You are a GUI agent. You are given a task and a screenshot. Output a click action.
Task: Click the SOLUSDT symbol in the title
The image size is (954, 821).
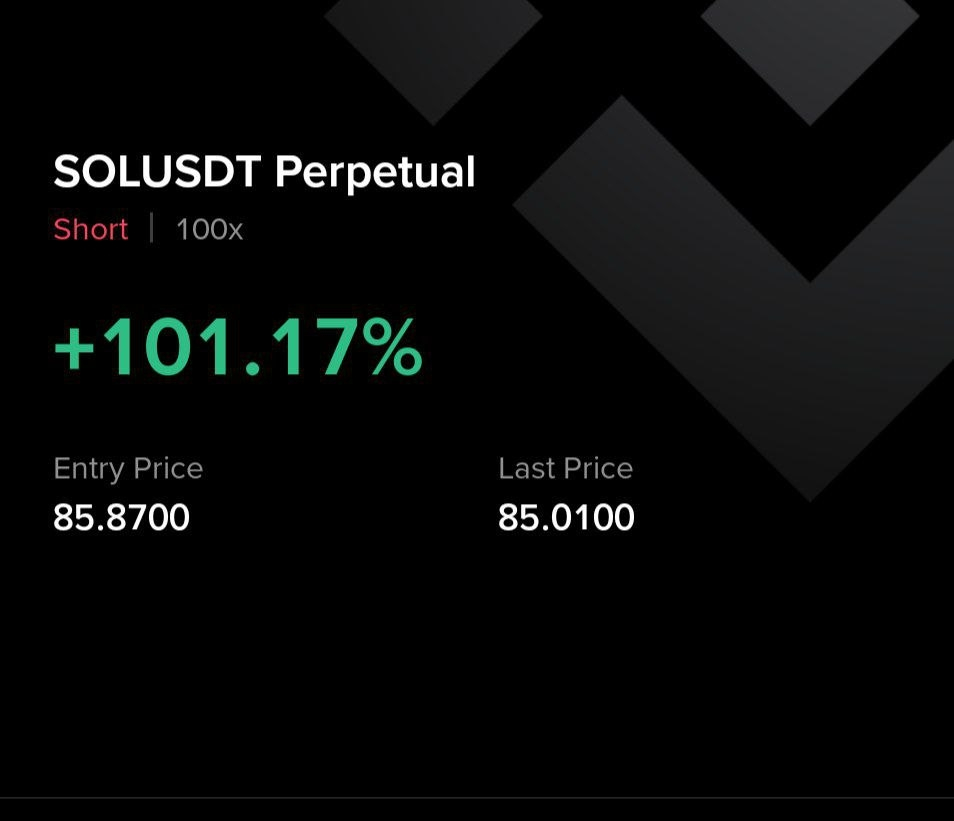[x=157, y=172]
